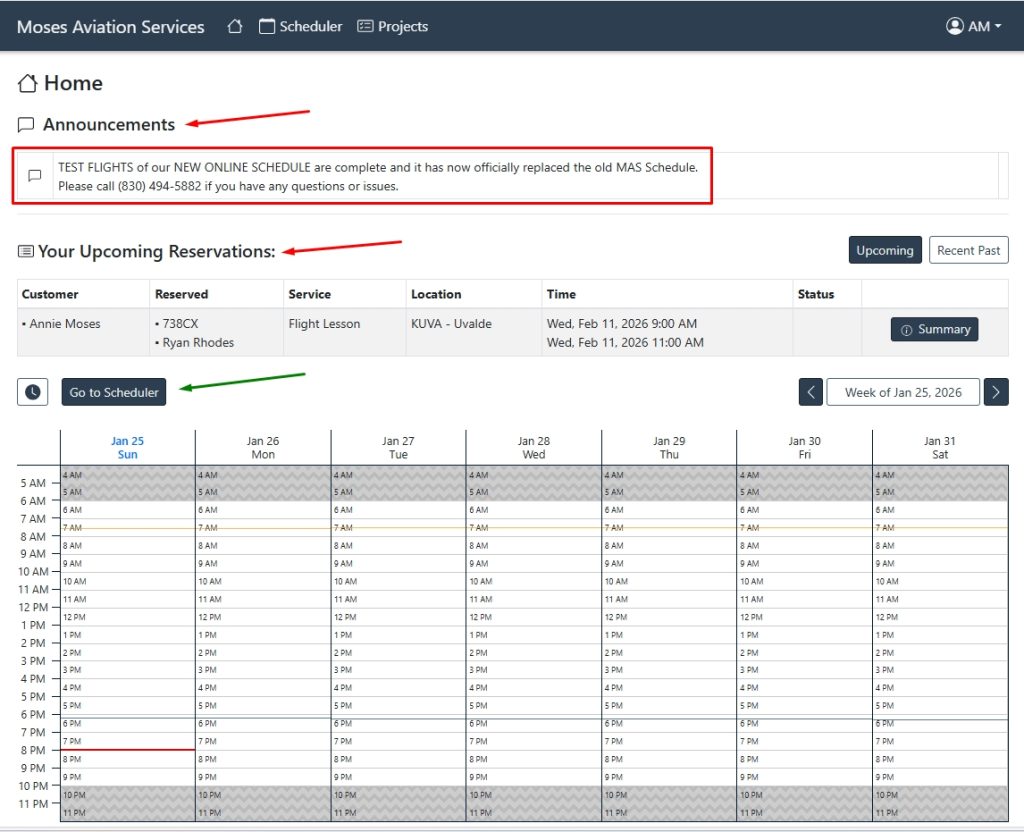
Task: Advance to next week with right chevron
Action: (x=995, y=392)
